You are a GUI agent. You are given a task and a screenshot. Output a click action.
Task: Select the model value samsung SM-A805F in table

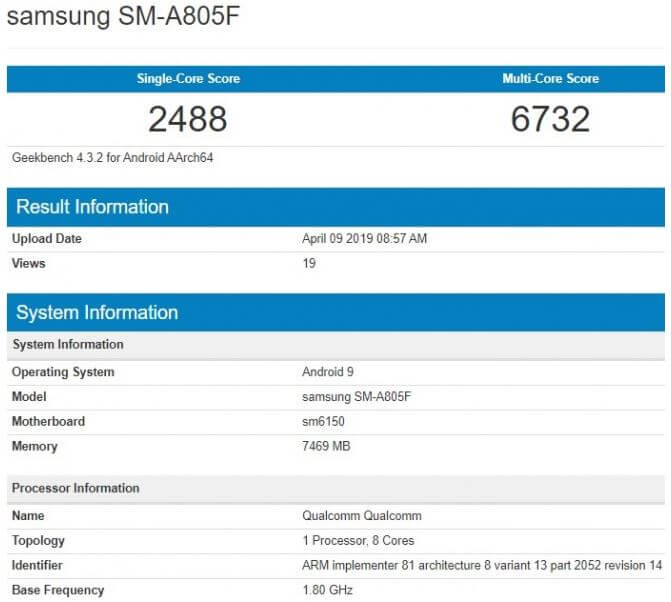[356, 397]
